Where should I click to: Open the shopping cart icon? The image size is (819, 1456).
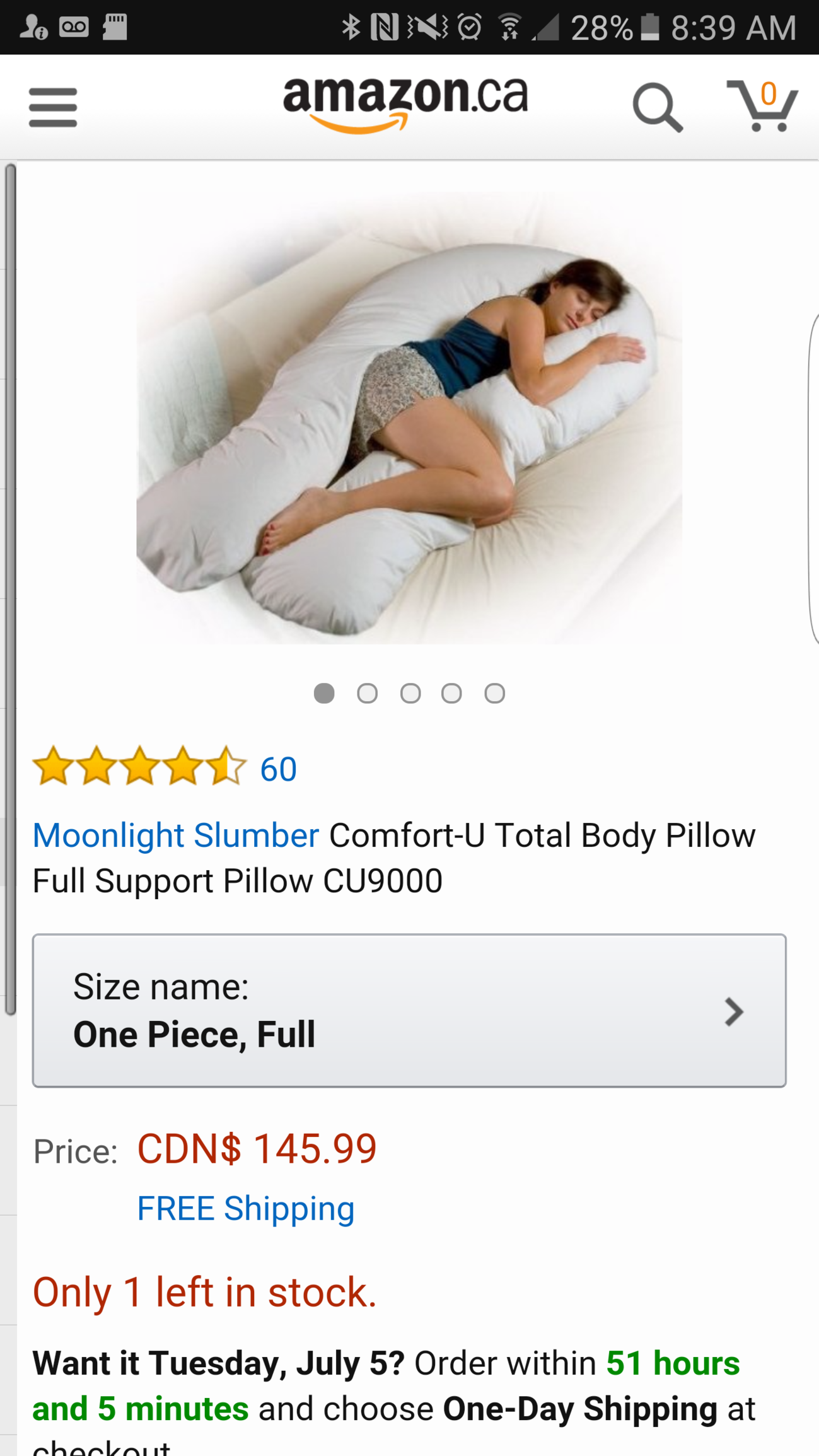[763, 106]
